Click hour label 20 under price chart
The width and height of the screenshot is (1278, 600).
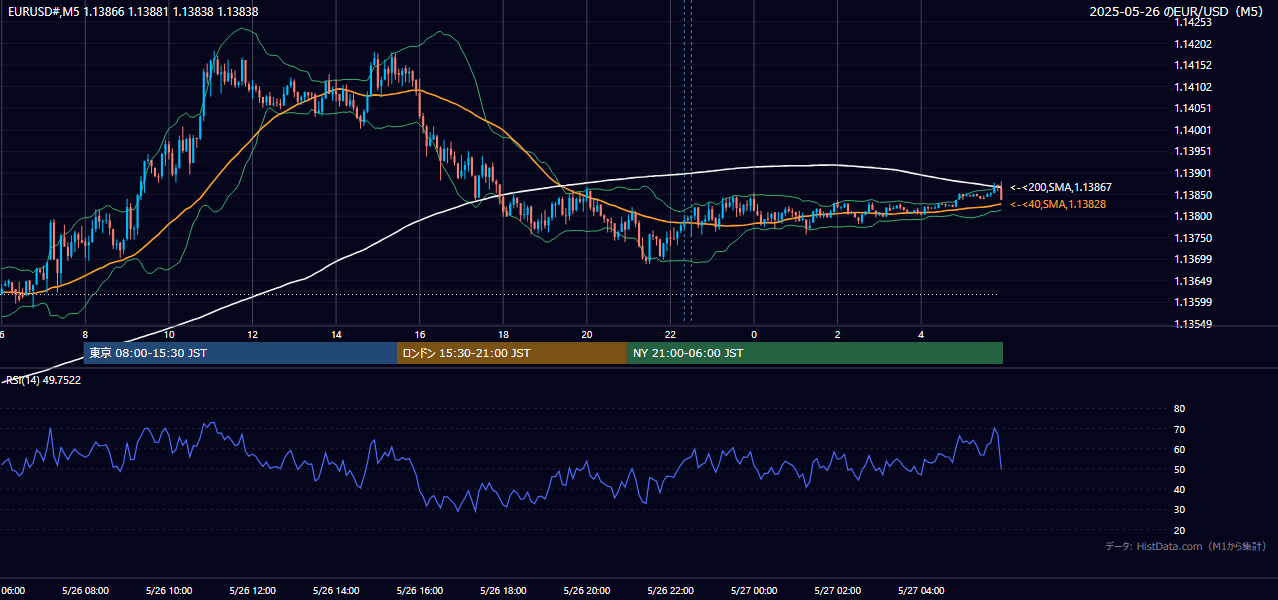(587, 334)
